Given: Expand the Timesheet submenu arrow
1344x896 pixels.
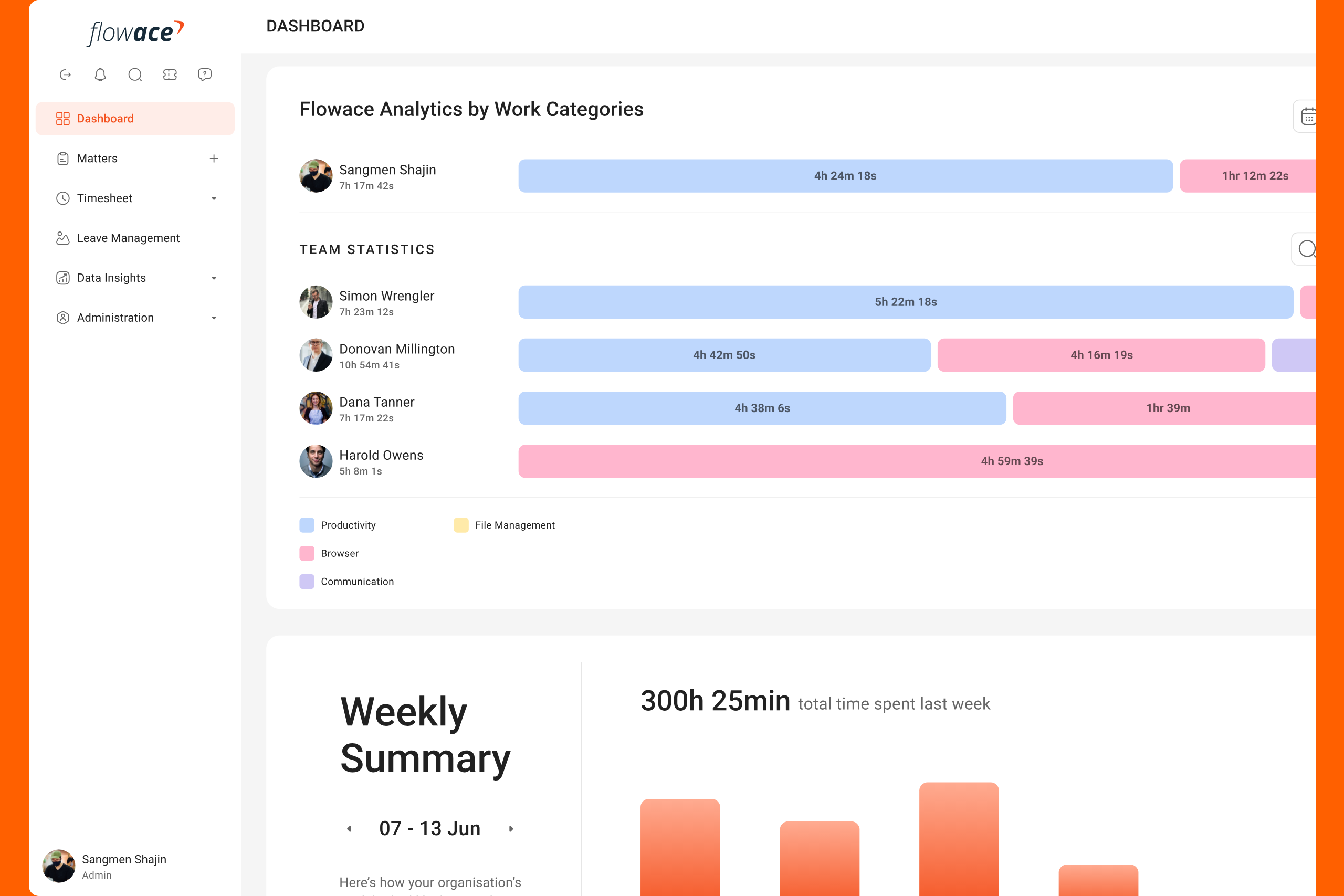Looking at the screenshot, I should pyautogui.click(x=214, y=198).
